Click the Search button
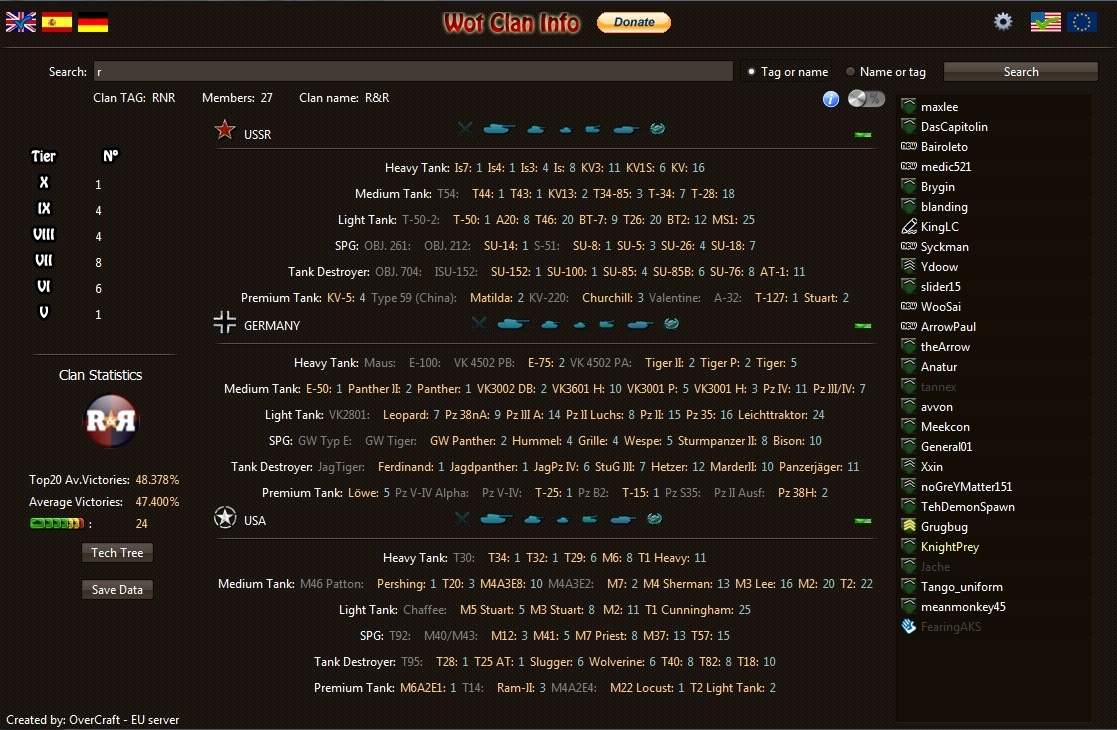Screen dimensions: 1117x730 pos(1021,71)
